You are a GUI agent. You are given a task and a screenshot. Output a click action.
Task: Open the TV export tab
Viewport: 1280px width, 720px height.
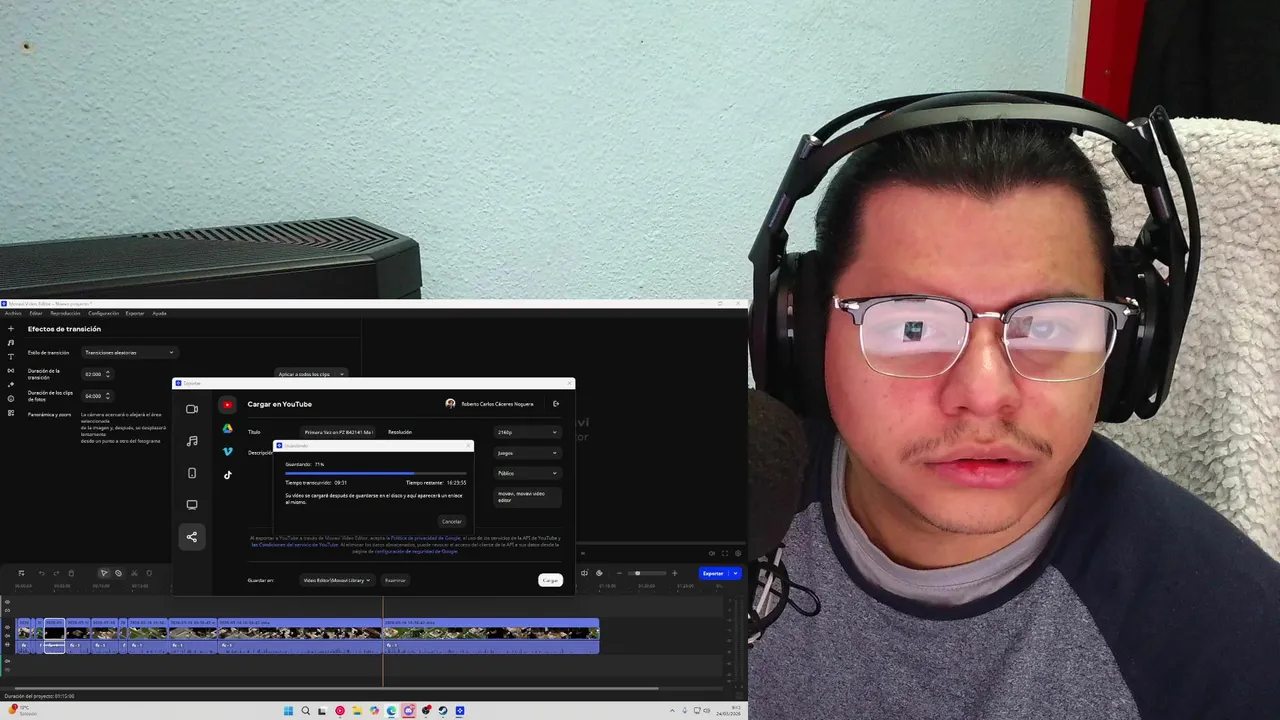tap(192, 505)
